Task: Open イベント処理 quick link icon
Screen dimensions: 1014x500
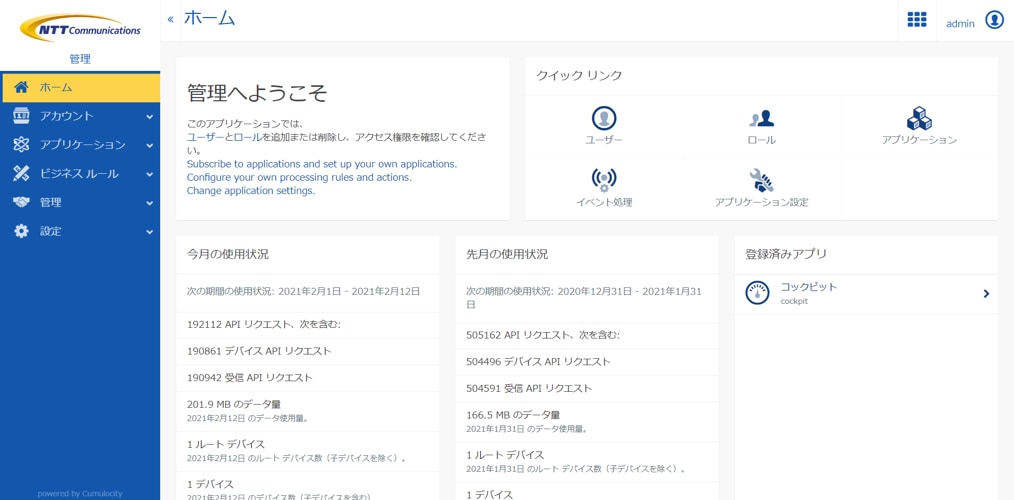Action: 604,180
